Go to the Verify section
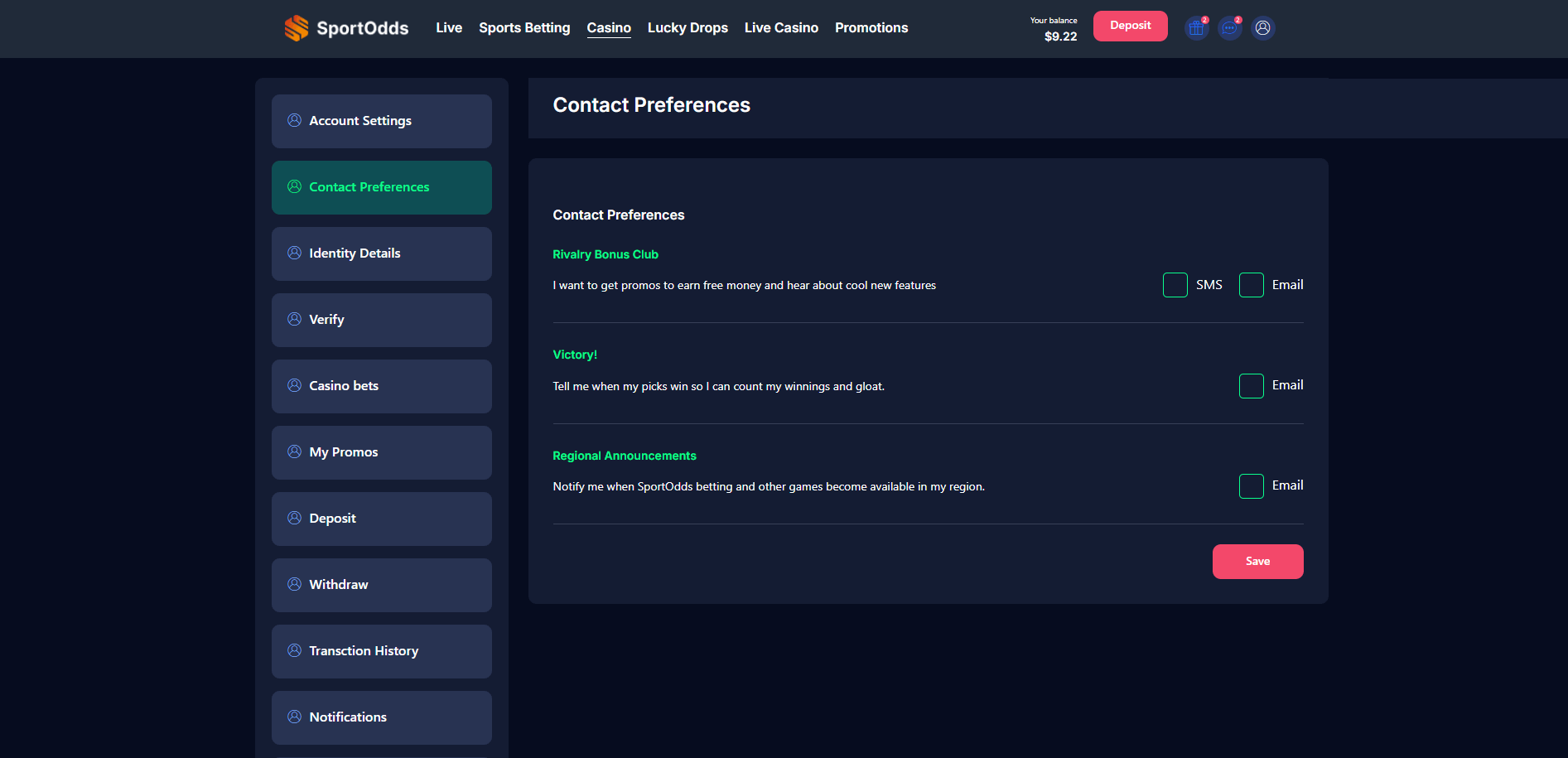Image resolution: width=1568 pixels, height=758 pixels. tap(382, 320)
